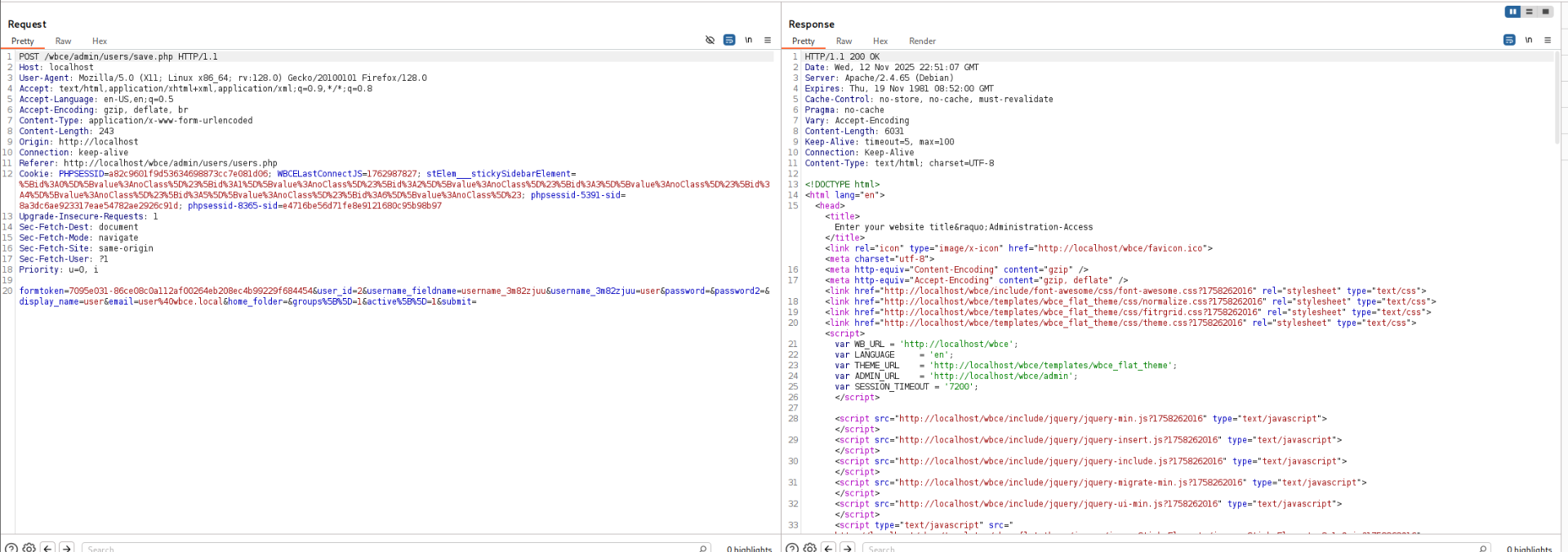Open Request panel options menu

point(768,40)
